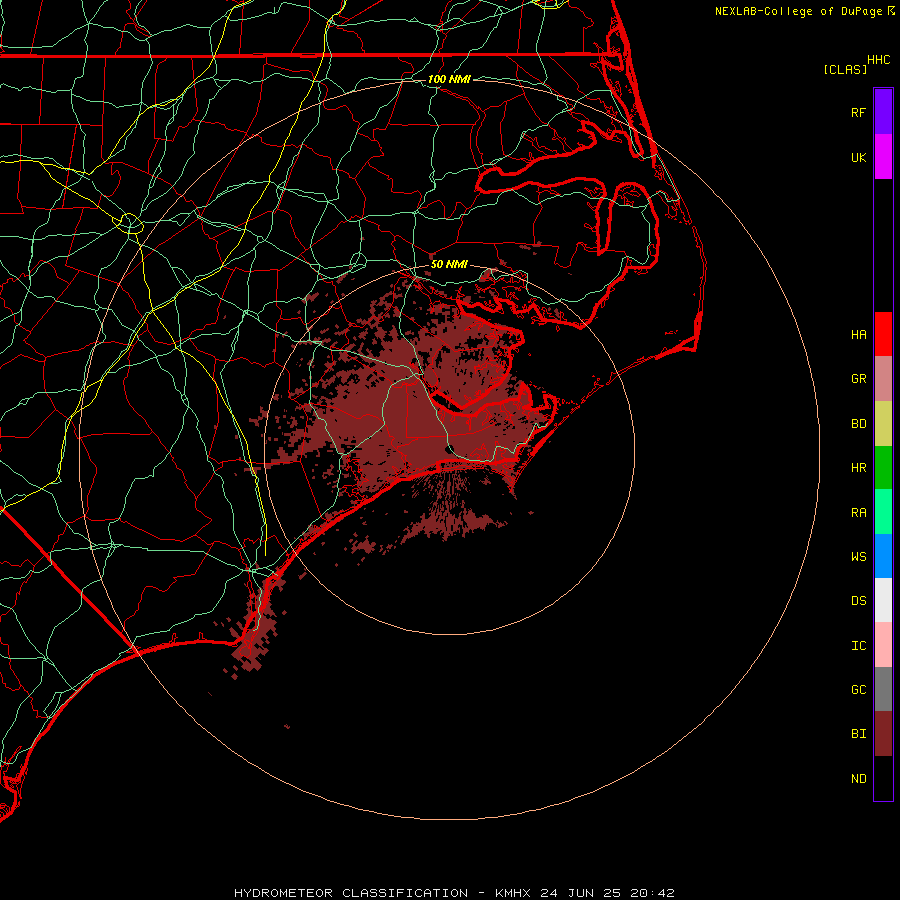Click the black radar site dot marker

(450, 449)
